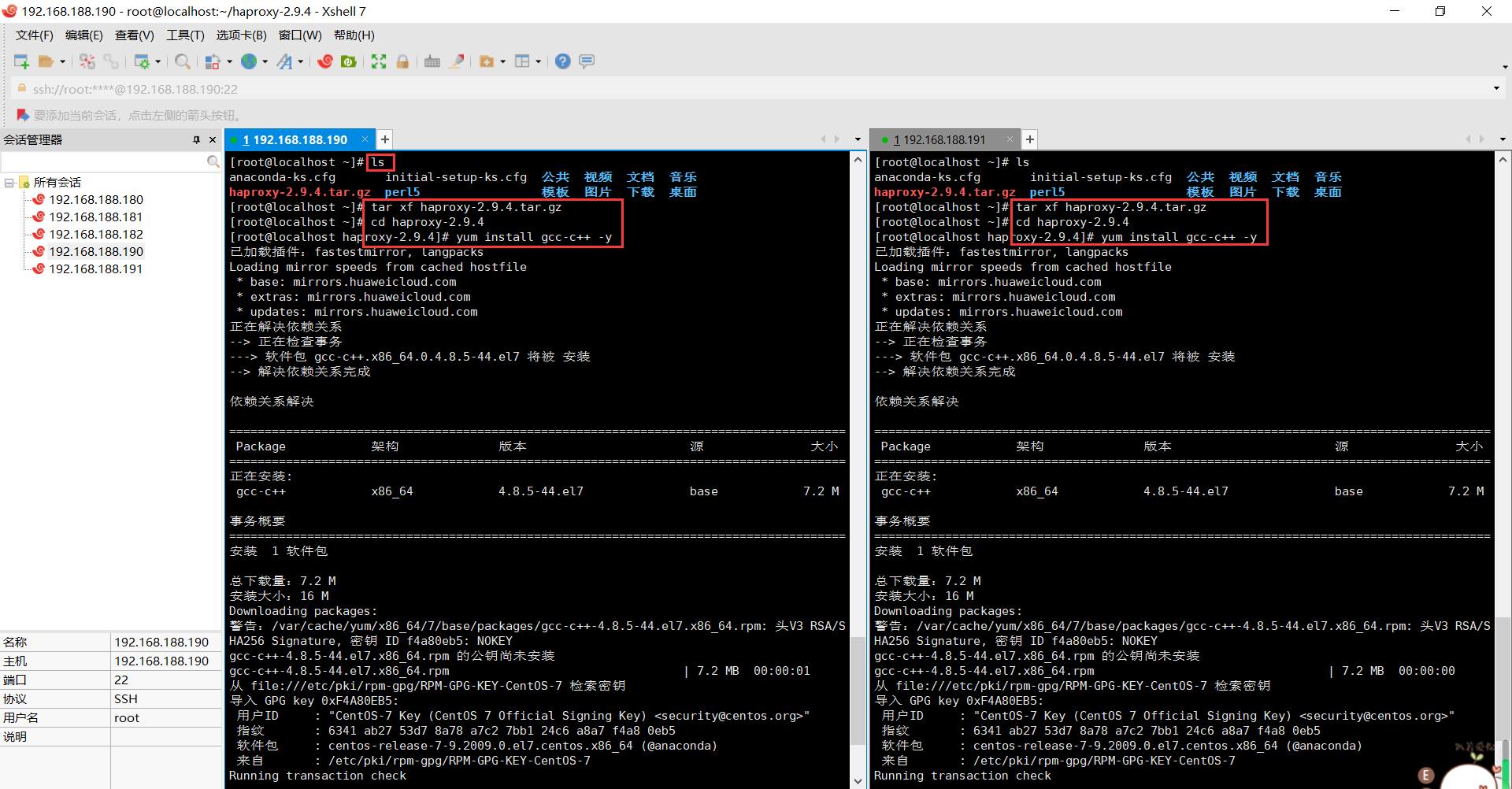1512x789 pixels.
Task: Expand the color scheme dropdown arrow
Action: 229,61
